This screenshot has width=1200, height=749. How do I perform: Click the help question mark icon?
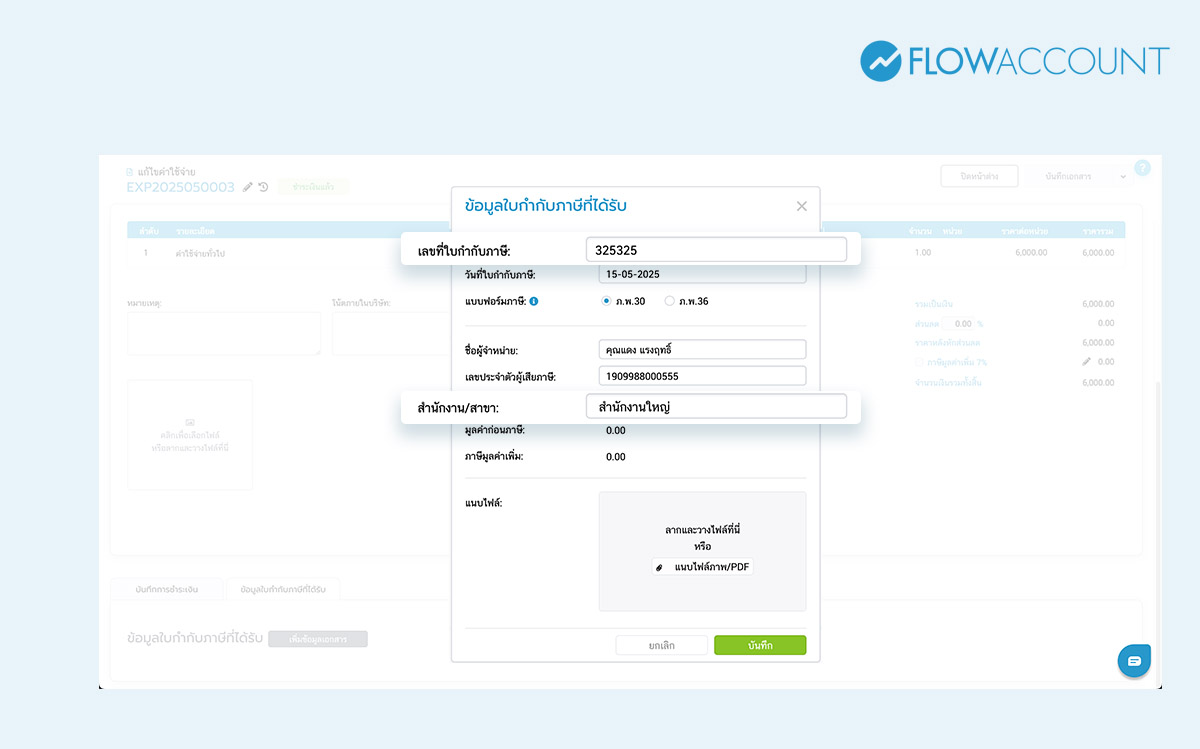click(x=1143, y=168)
